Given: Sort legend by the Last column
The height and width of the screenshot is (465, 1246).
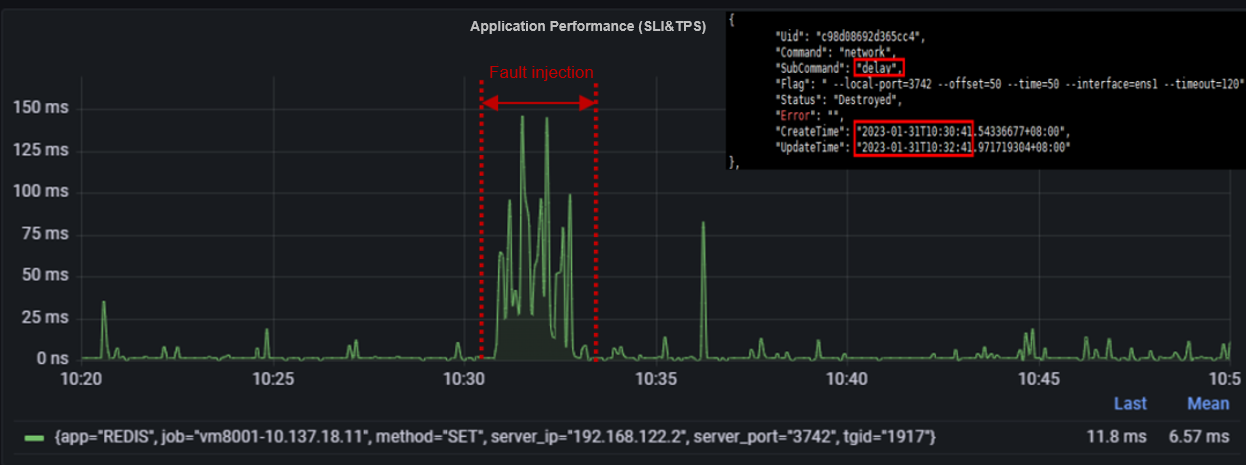Looking at the screenshot, I should pos(1130,404).
